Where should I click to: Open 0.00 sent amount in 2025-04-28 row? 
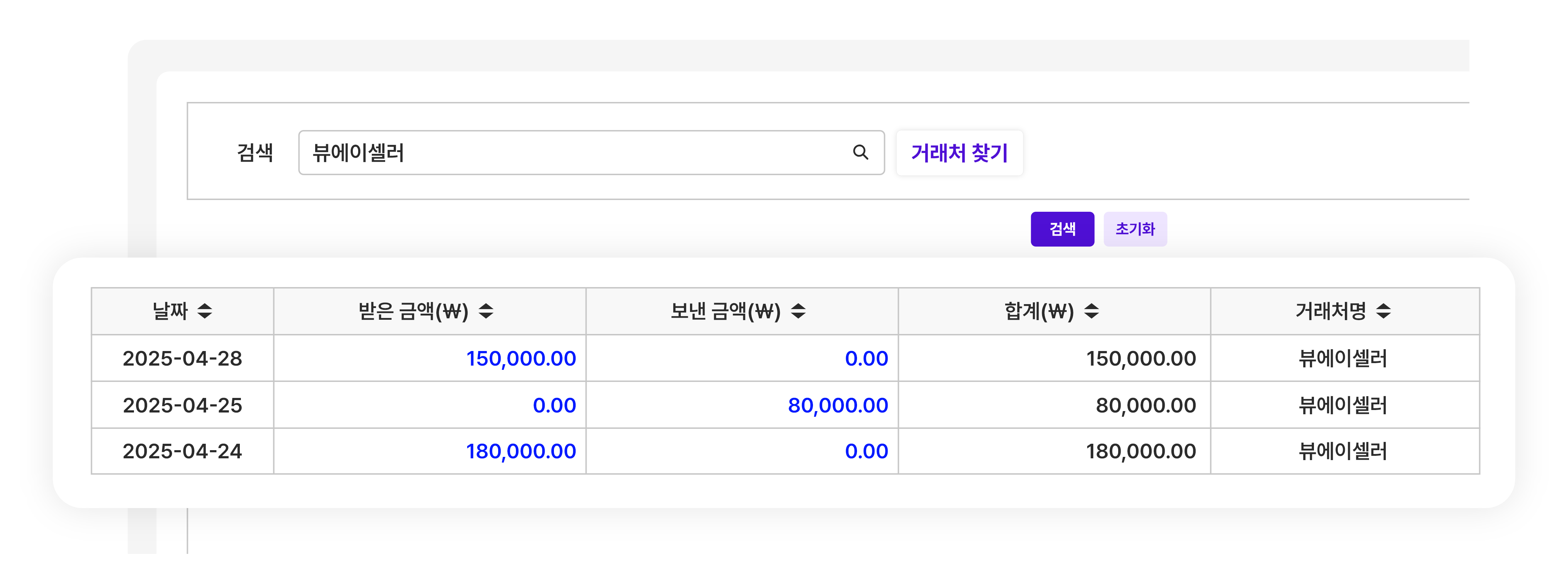866,358
